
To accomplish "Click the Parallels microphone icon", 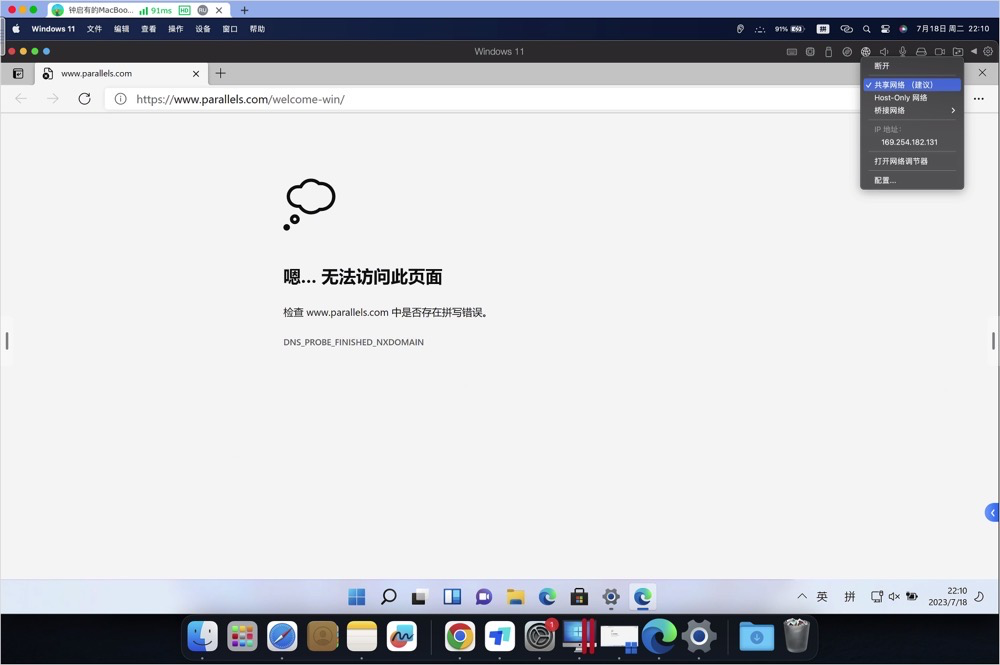I will pos(903,52).
